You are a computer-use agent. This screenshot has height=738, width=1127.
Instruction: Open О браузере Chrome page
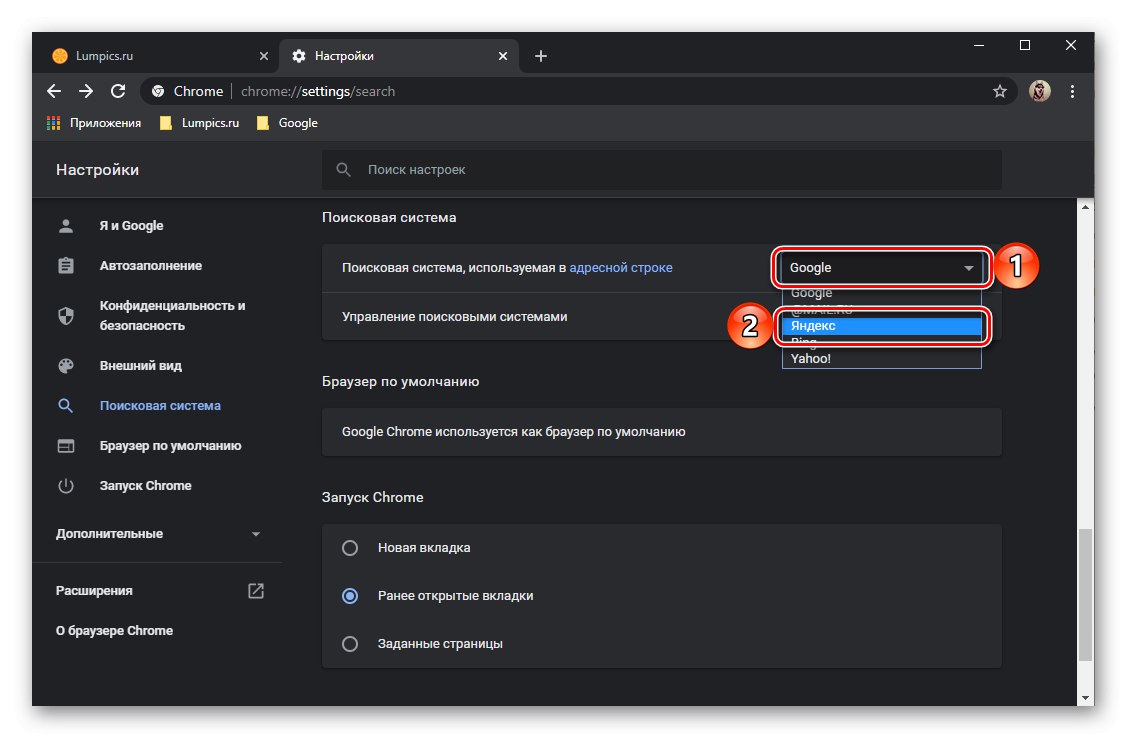coord(114,631)
